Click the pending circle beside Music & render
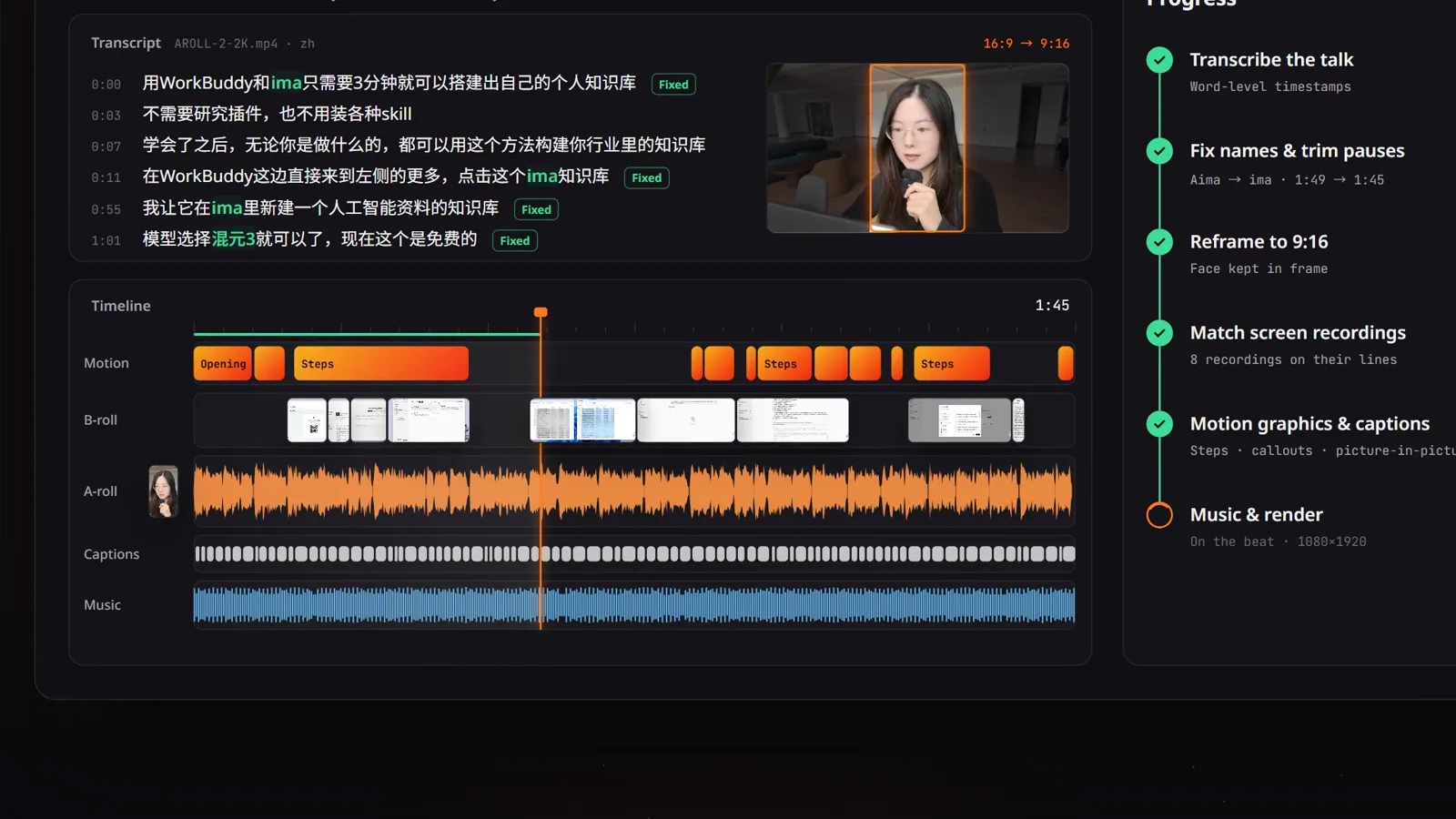1456x819 pixels. 1159,515
